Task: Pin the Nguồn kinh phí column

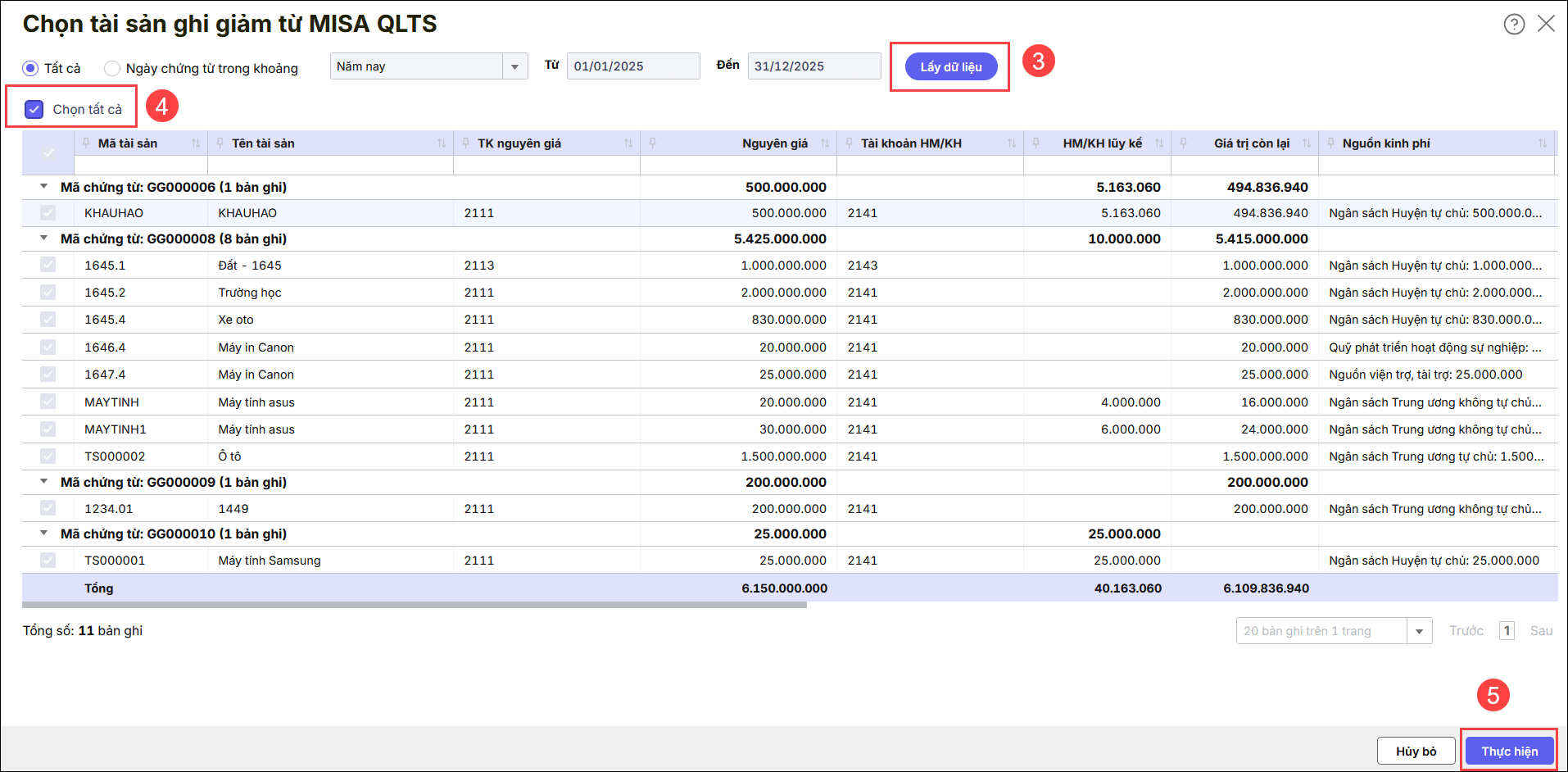Action: pyautogui.click(x=1330, y=143)
